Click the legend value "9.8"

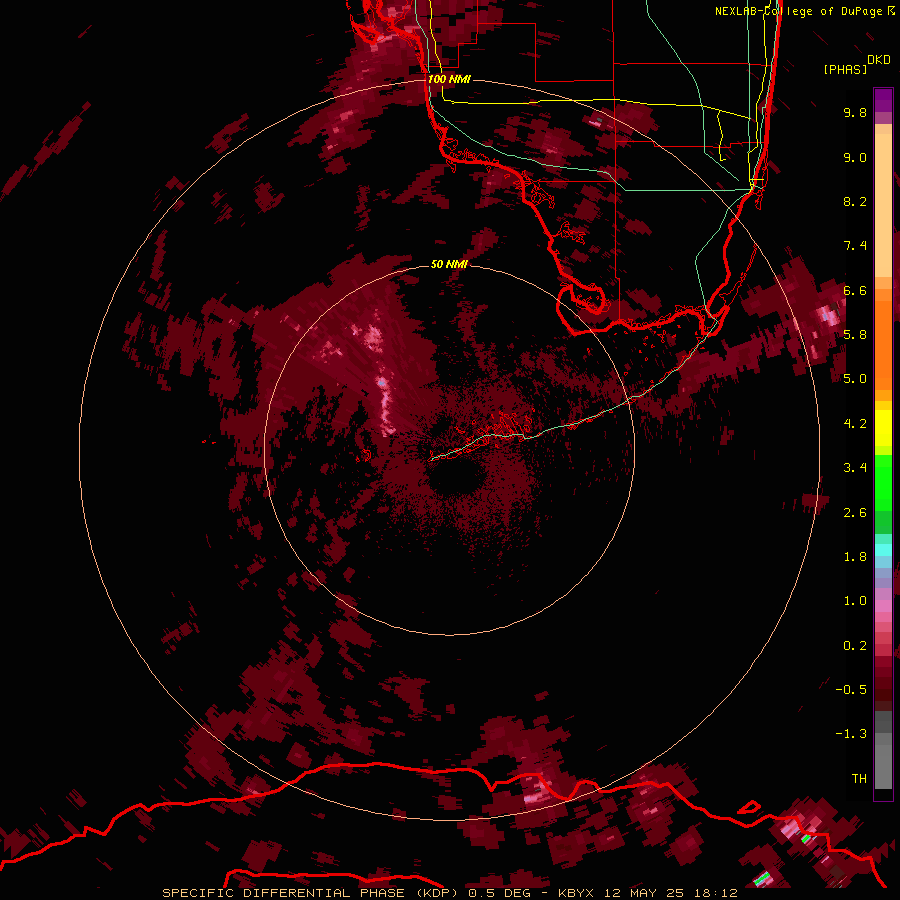coord(855,112)
